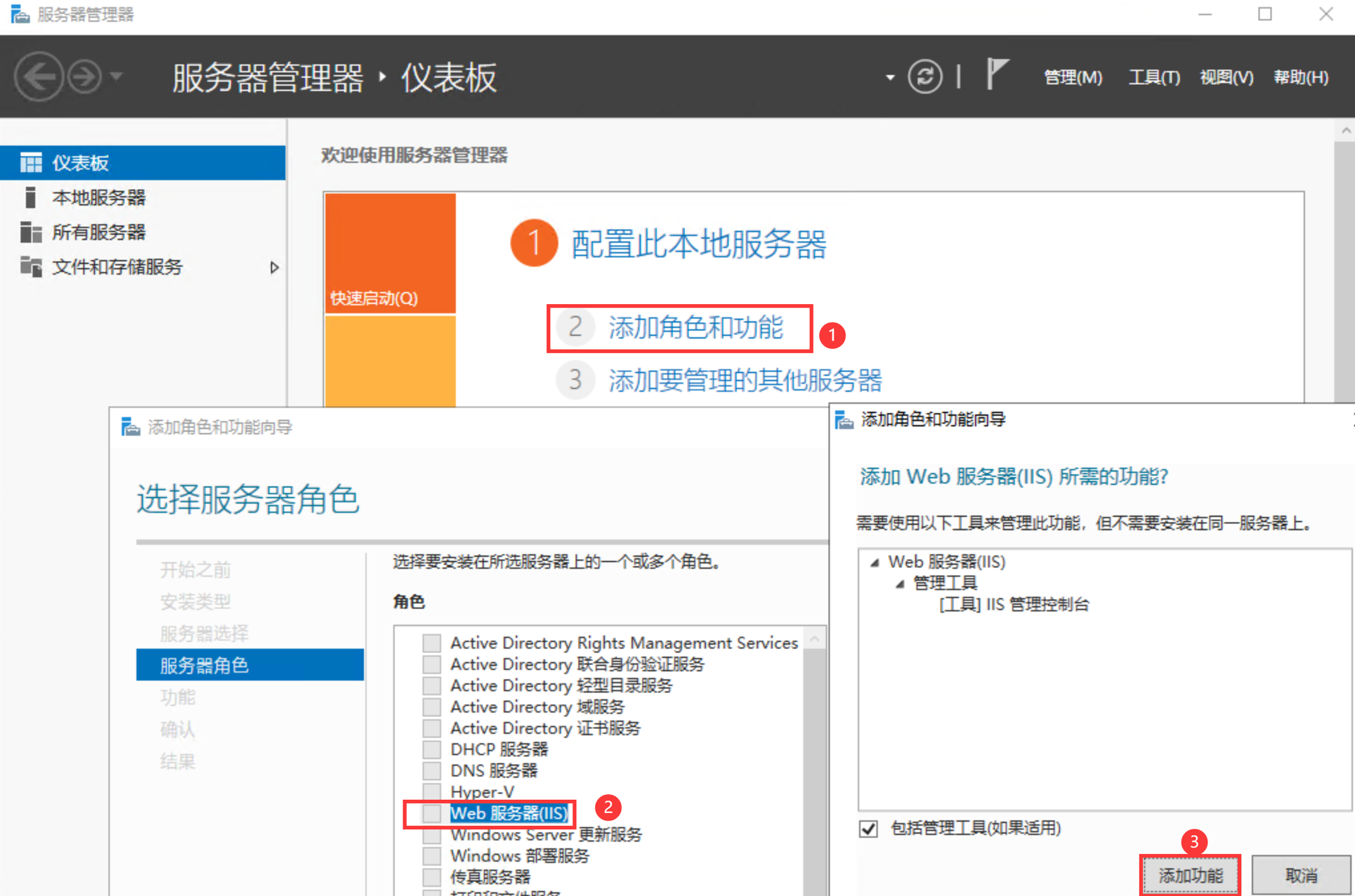Select the 仪表板 dashboard sidebar icon
Screen dimensions: 1355x896
31,163
